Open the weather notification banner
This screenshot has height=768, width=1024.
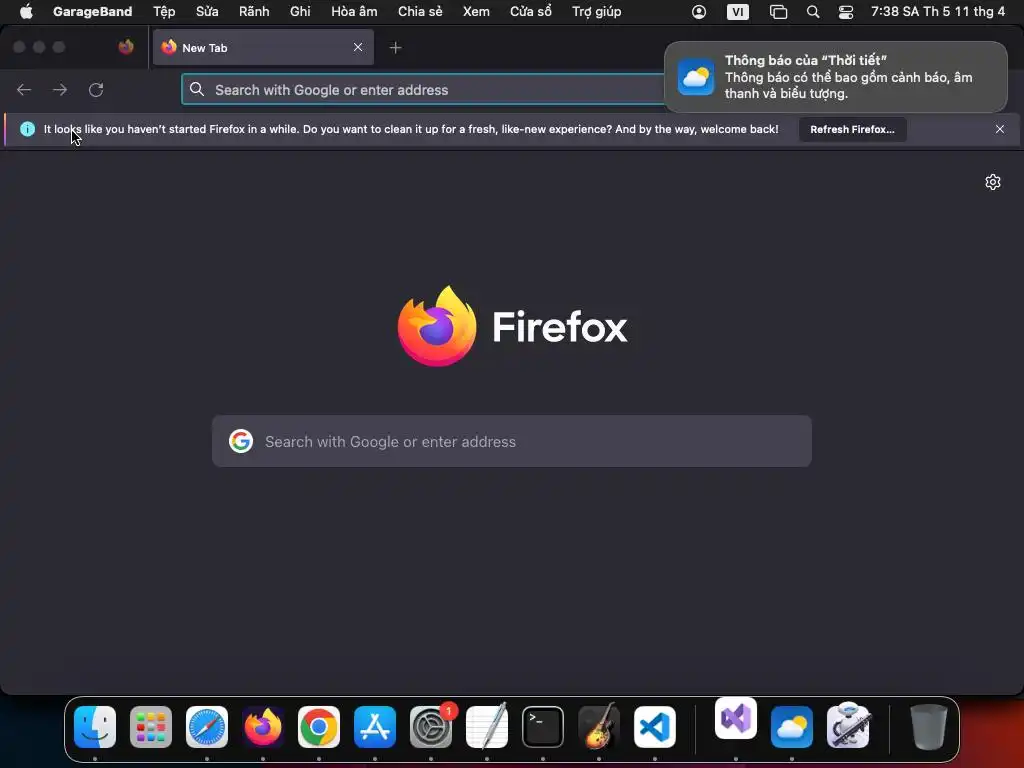coord(836,77)
